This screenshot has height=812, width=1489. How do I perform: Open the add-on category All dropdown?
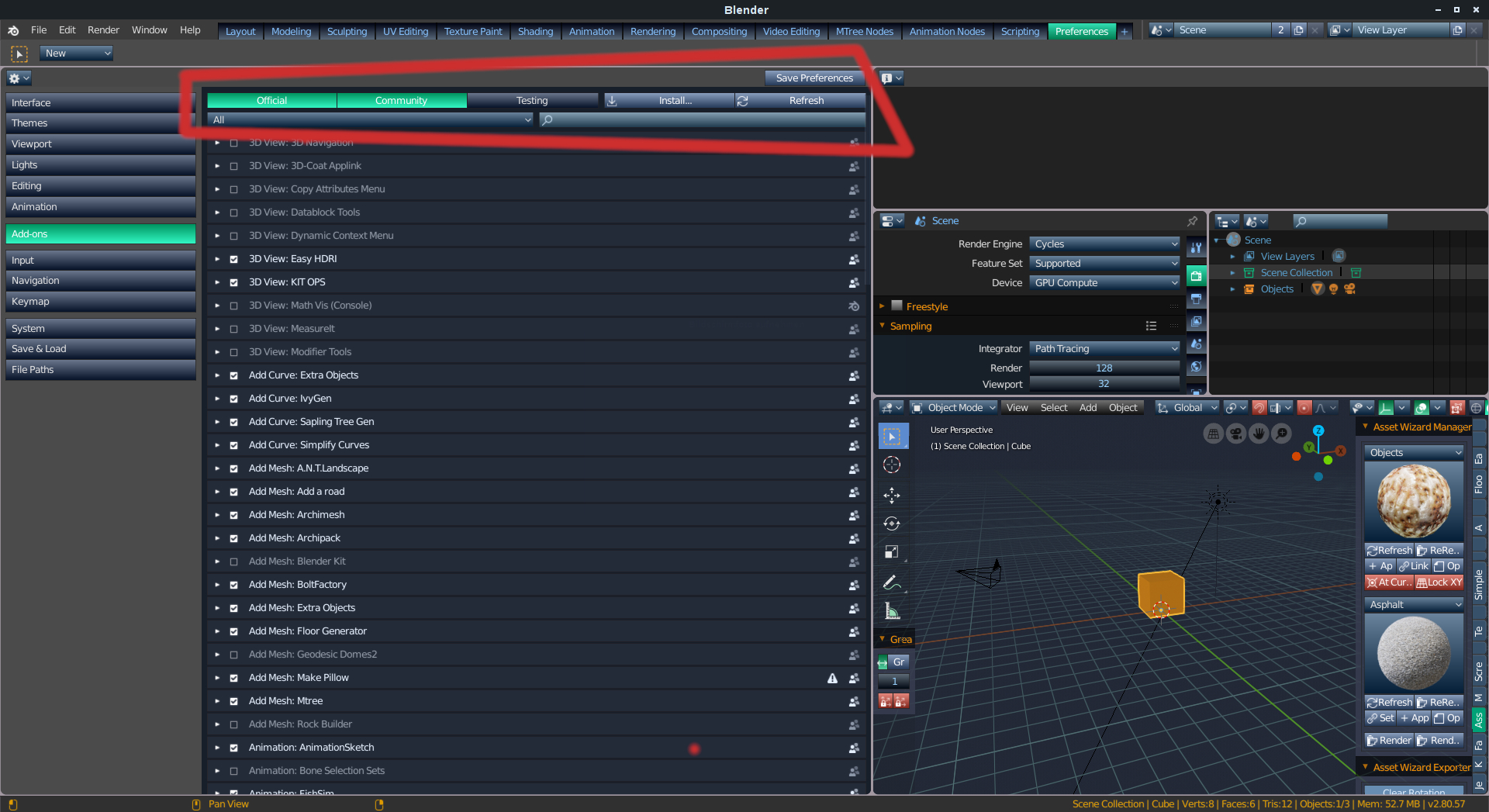click(371, 120)
